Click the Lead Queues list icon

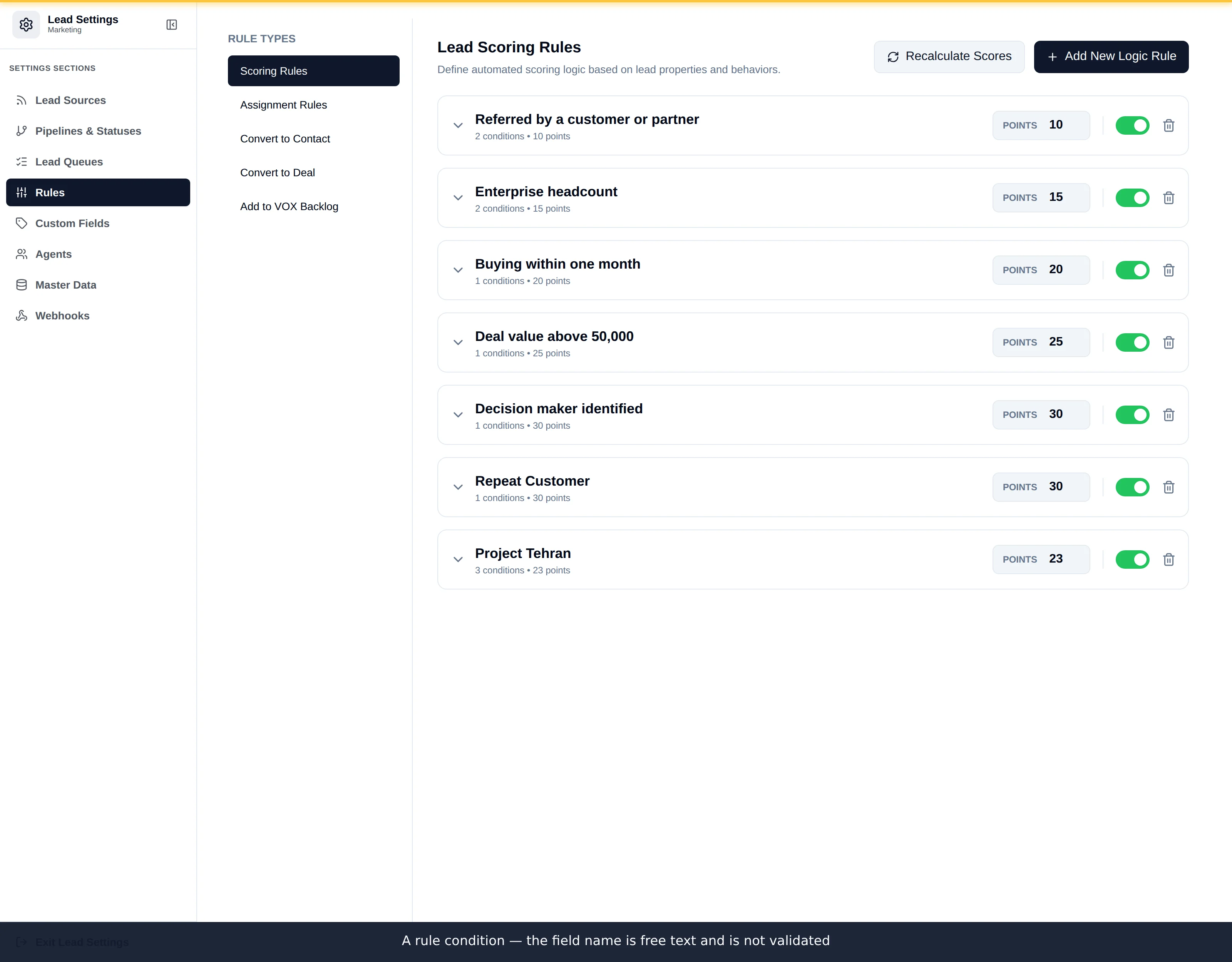coord(22,162)
